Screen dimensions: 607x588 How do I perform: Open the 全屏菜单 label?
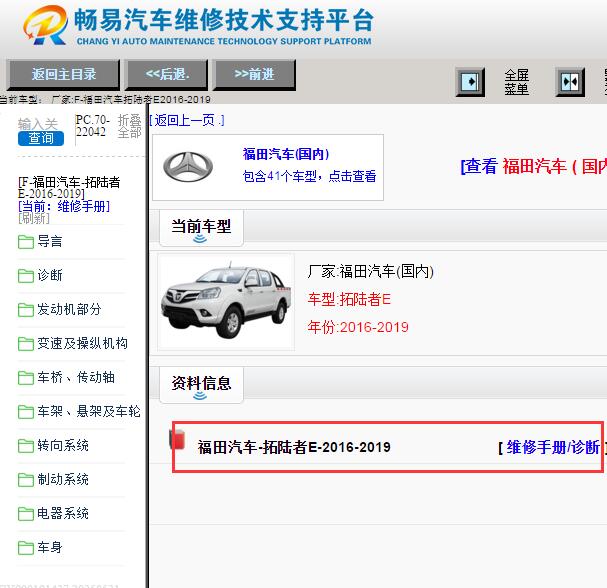[516, 82]
